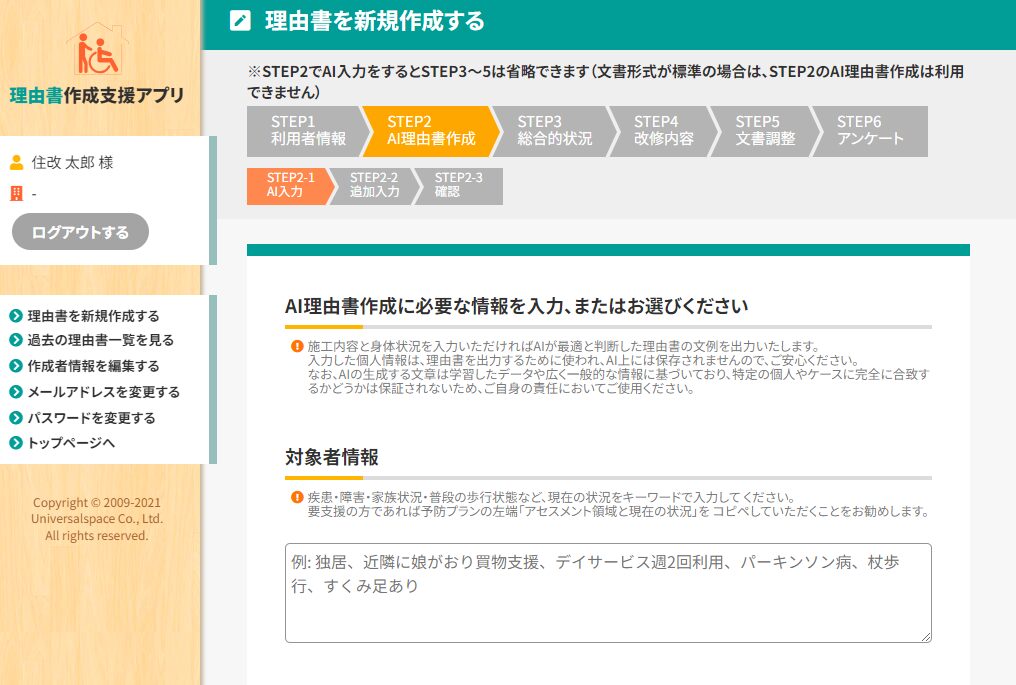Click the info icon under AI理由書作成 heading
Image resolution: width=1016 pixels, height=685 pixels.
(x=297, y=346)
